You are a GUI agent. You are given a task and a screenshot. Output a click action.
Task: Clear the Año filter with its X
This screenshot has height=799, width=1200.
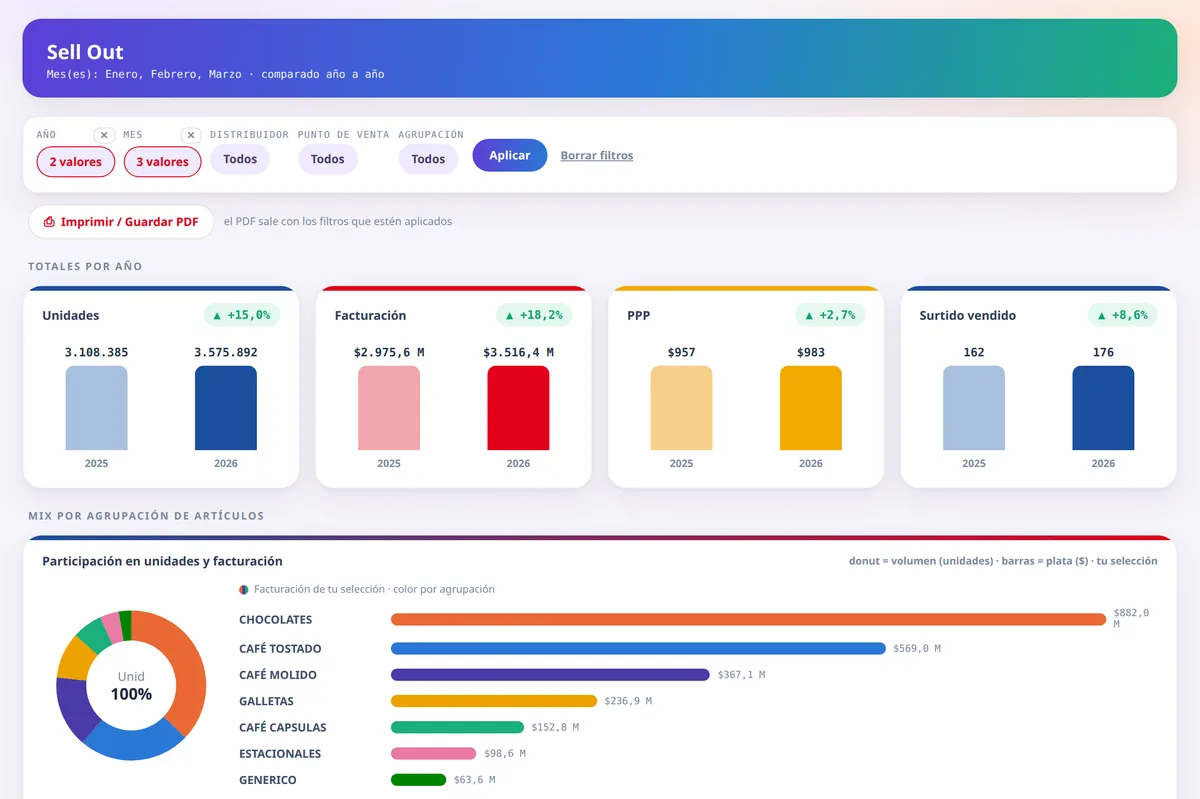click(x=104, y=135)
